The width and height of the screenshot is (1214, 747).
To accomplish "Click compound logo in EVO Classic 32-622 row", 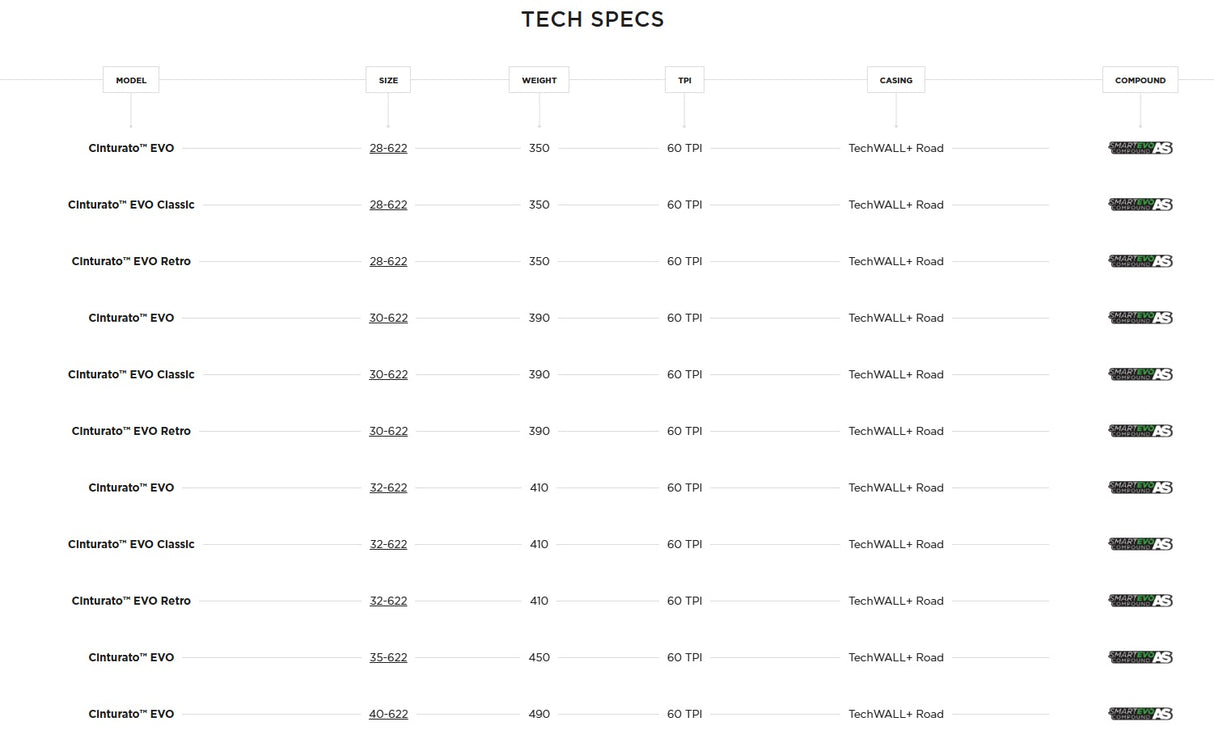I will [x=1140, y=545].
